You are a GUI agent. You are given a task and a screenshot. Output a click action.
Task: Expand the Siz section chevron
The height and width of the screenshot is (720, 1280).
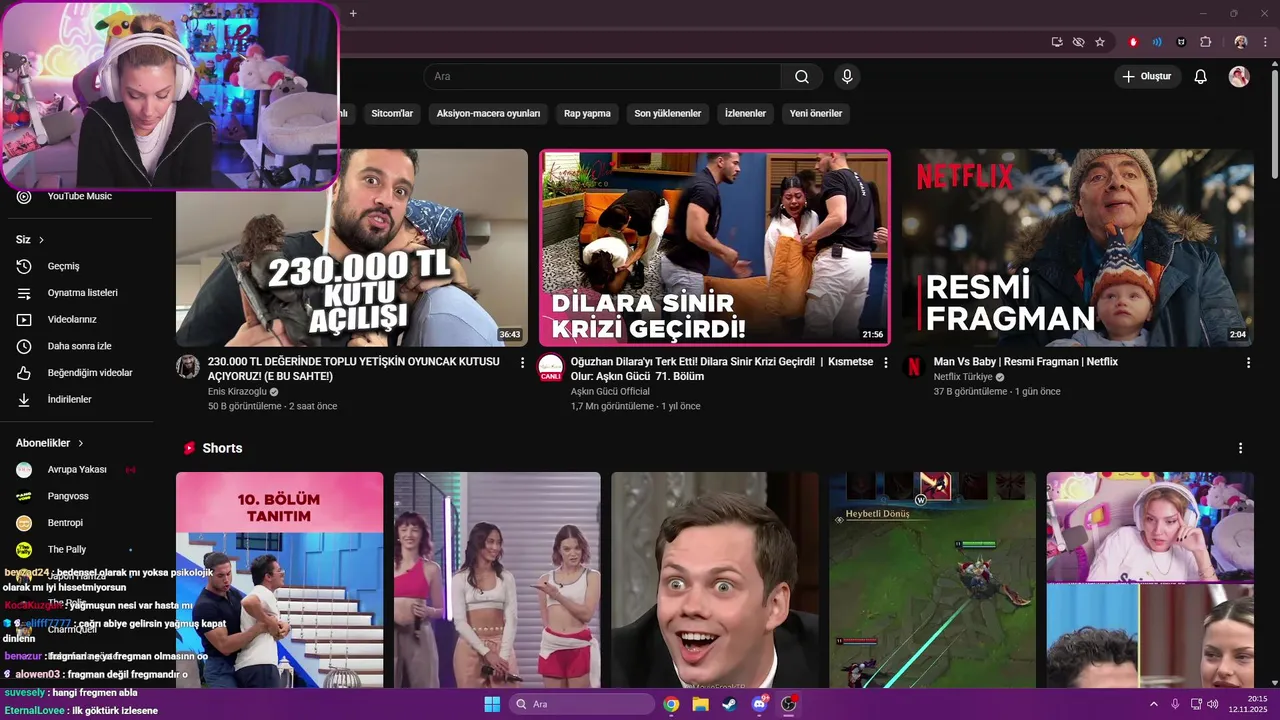[41, 240]
